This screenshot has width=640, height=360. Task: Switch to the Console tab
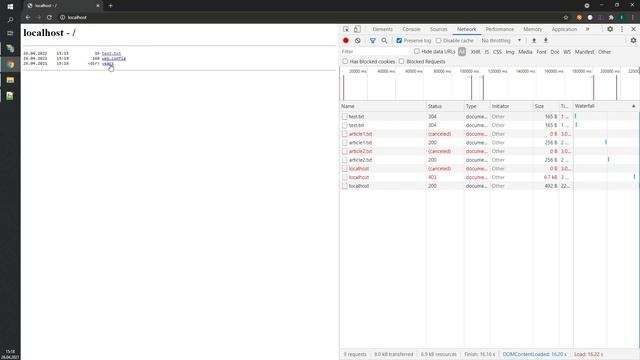pos(411,29)
